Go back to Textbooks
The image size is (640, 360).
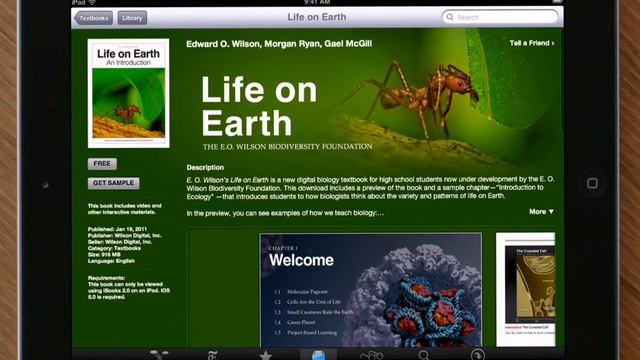(93, 18)
